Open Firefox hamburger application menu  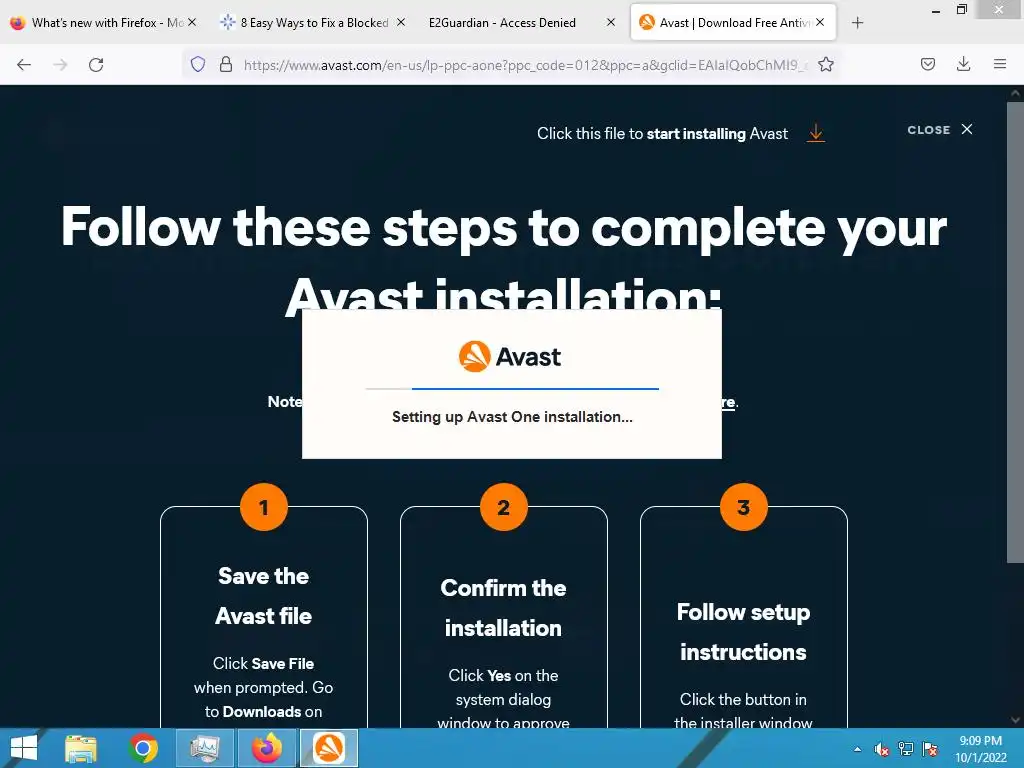pyautogui.click(x=1000, y=64)
